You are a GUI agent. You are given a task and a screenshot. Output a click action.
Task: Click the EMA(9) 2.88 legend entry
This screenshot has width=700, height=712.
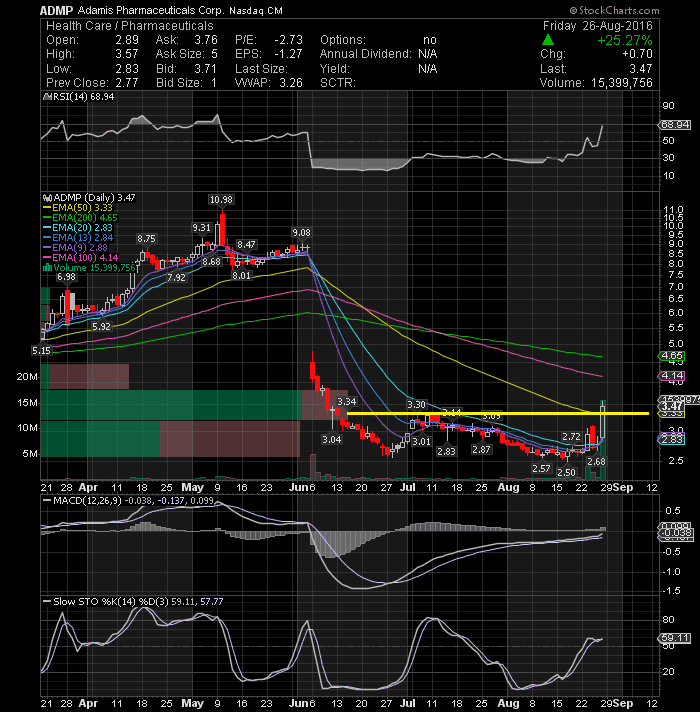(75, 247)
